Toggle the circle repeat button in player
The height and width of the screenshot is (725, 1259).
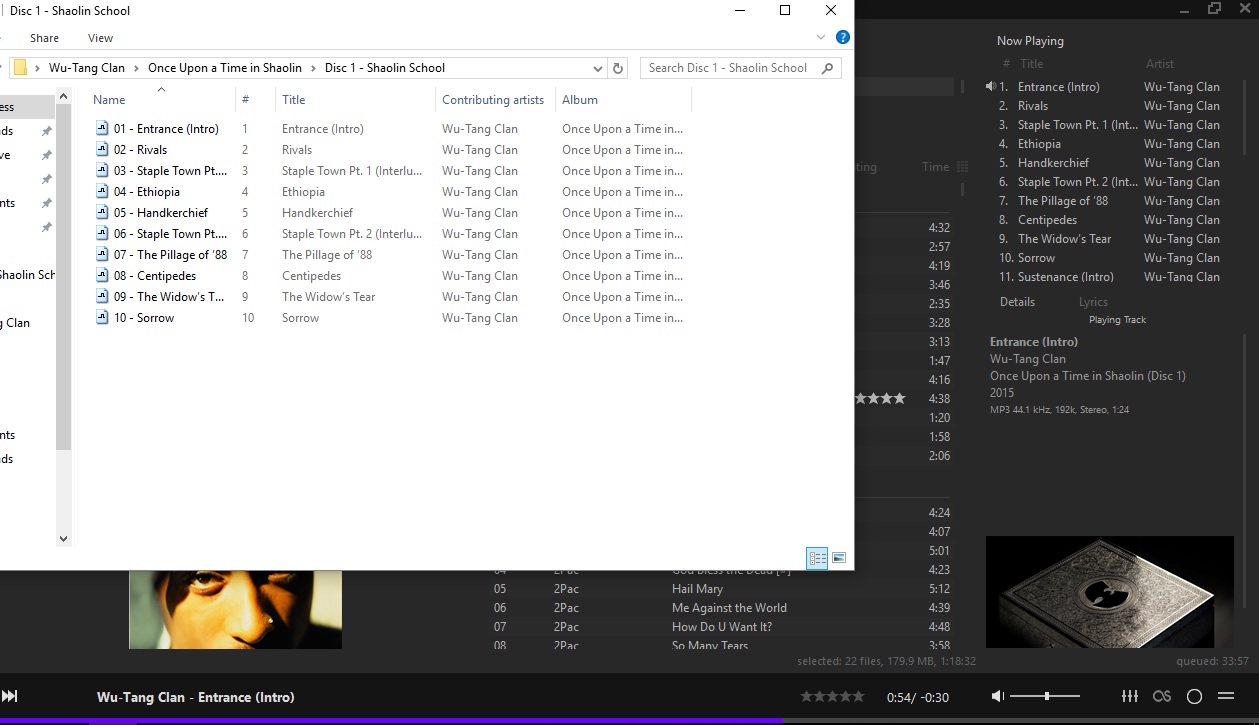pyautogui.click(x=1194, y=696)
